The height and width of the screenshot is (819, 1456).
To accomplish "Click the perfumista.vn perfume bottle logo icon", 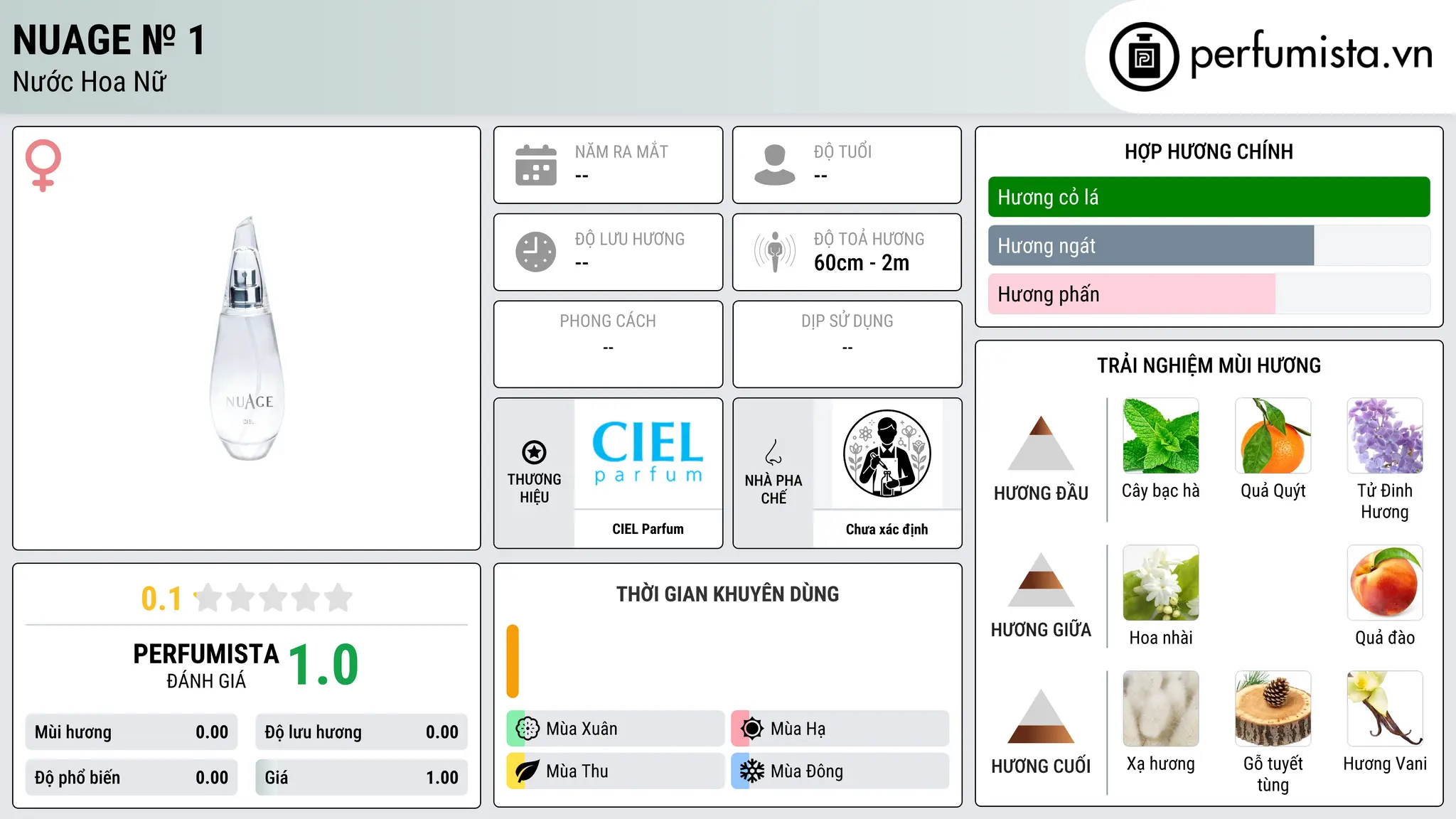I will click(x=1144, y=57).
